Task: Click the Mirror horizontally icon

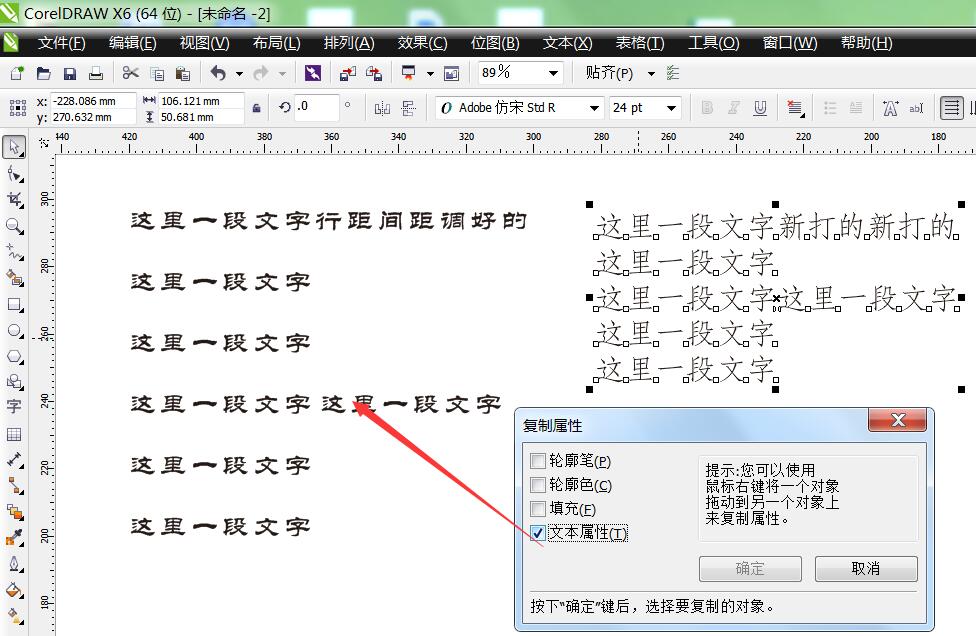Action: click(x=382, y=108)
